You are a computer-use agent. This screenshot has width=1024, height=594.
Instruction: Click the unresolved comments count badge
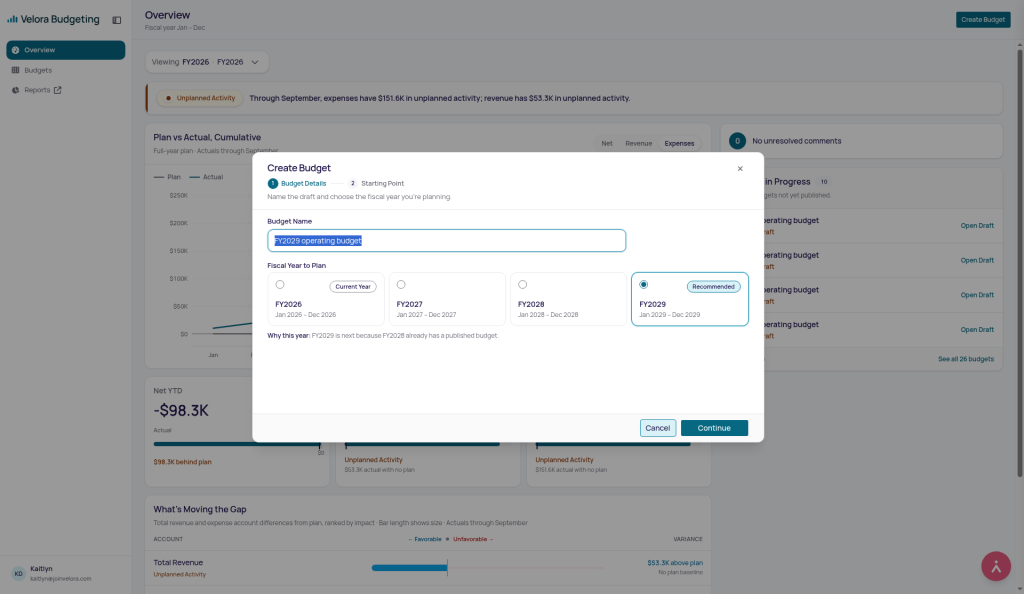coord(737,141)
